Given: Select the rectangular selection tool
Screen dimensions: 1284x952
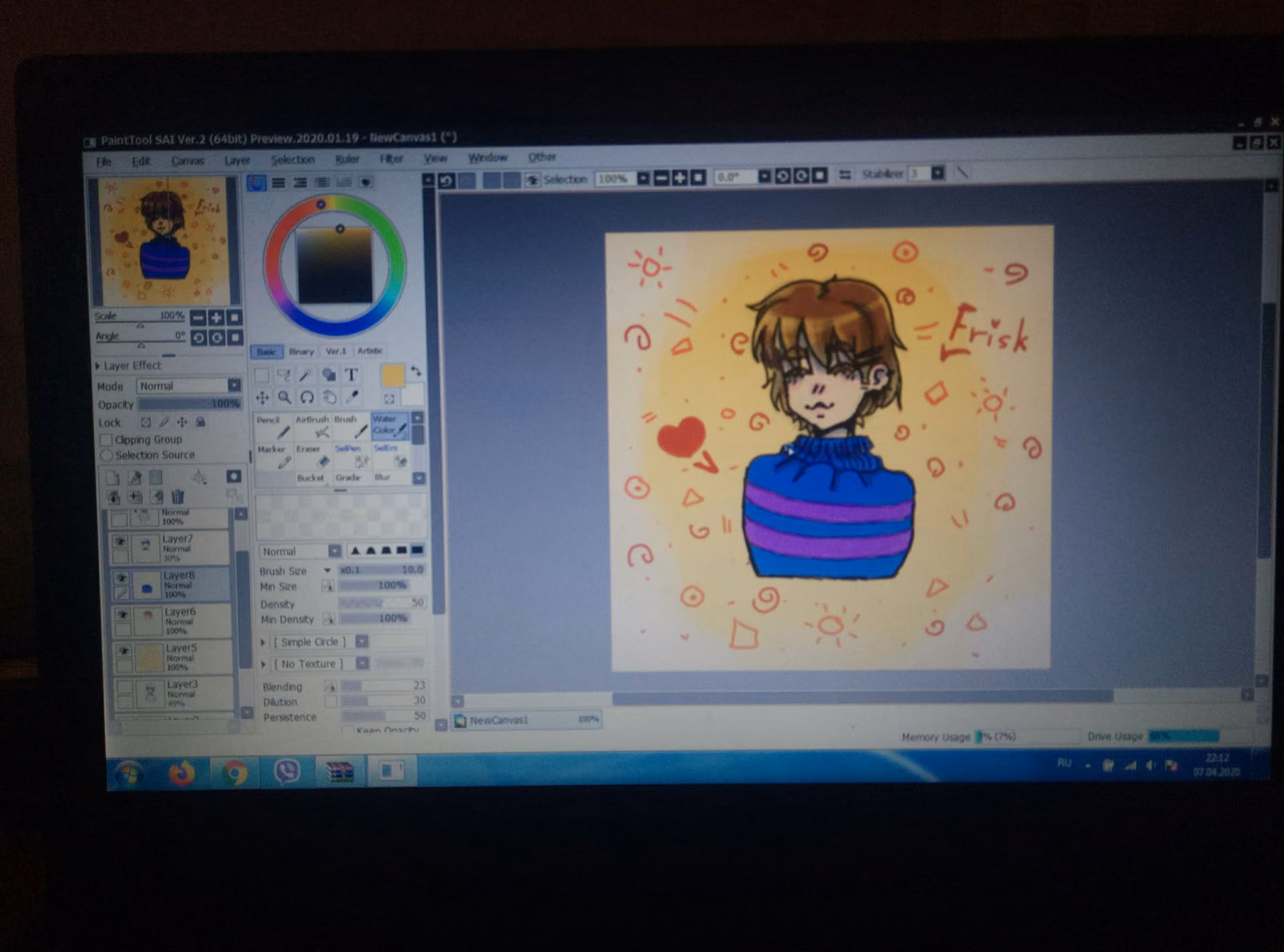Looking at the screenshot, I should 261,375.
